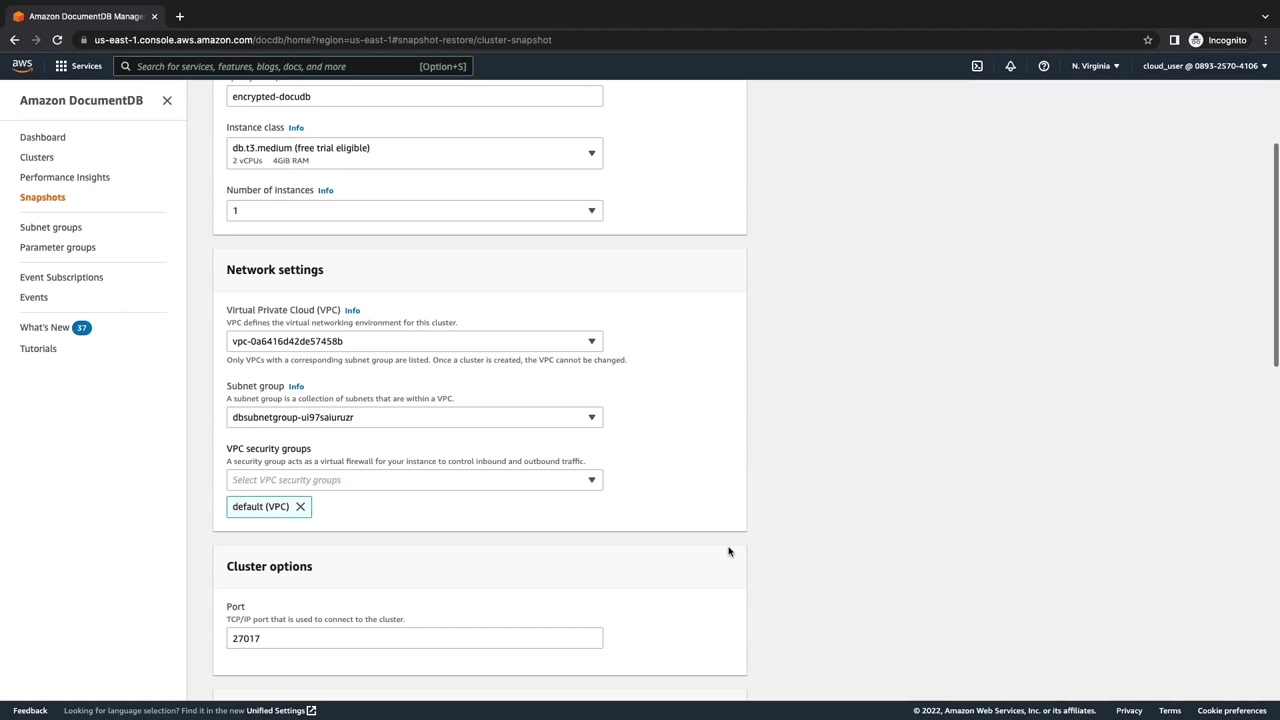Viewport: 1280px width, 720px height.
Task: Select Snapshots in the sidebar
Action: [43, 197]
